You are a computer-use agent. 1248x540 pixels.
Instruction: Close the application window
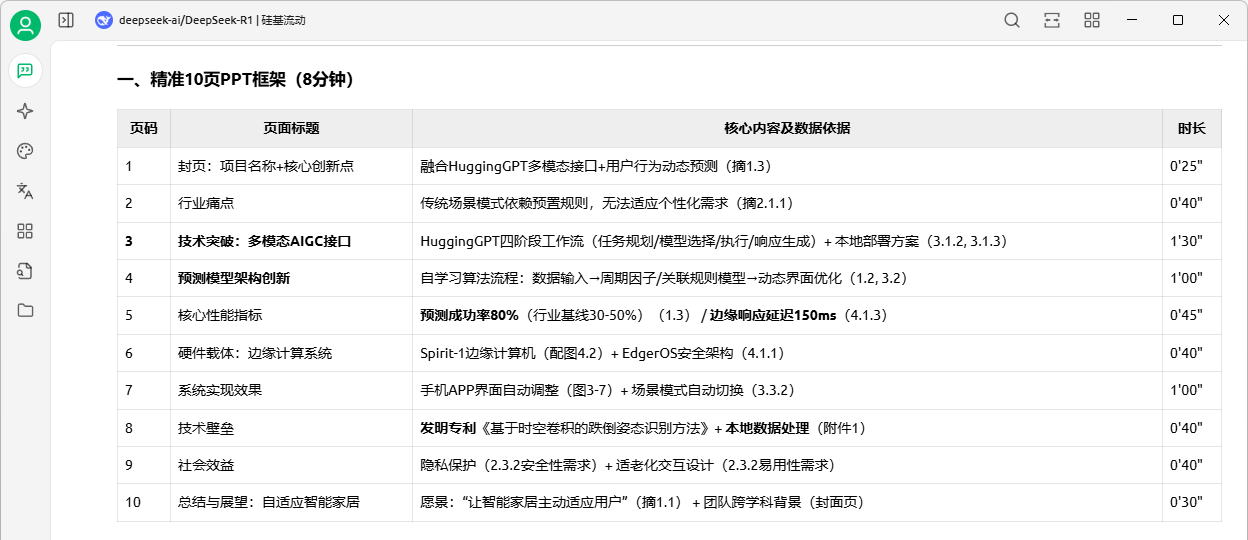(1224, 20)
